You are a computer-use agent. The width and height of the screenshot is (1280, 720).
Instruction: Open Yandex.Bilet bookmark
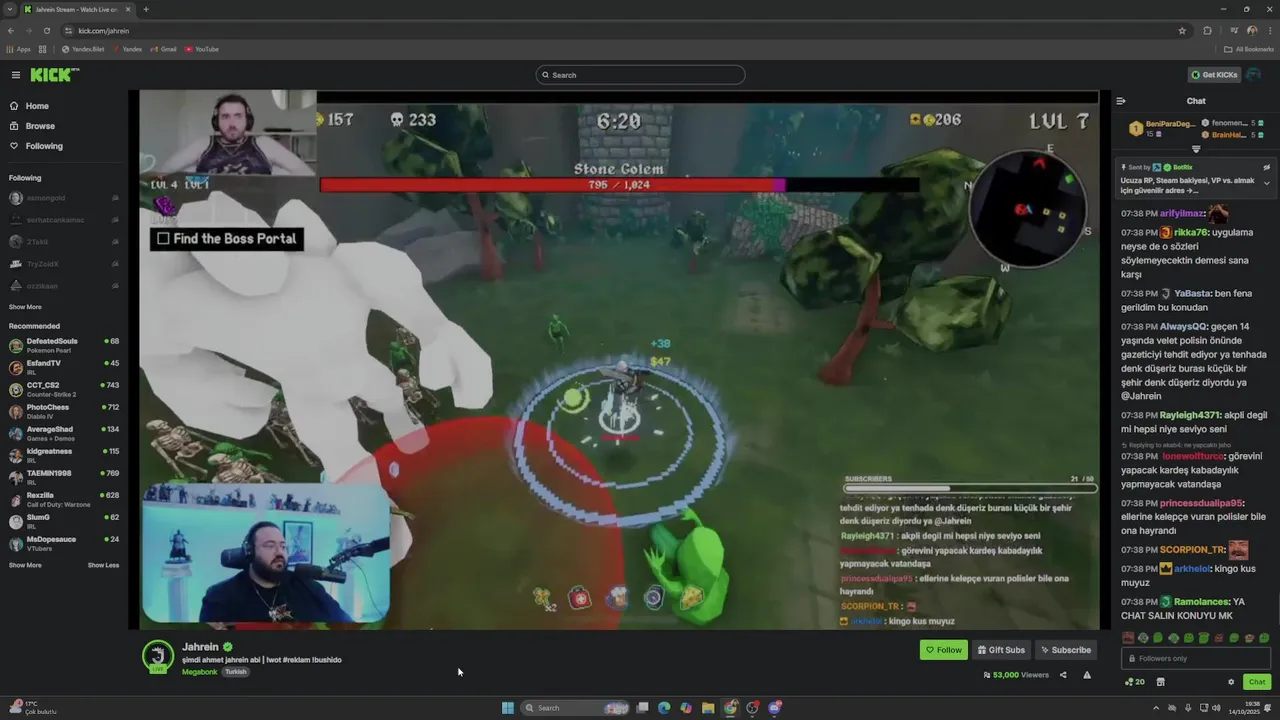click(83, 49)
